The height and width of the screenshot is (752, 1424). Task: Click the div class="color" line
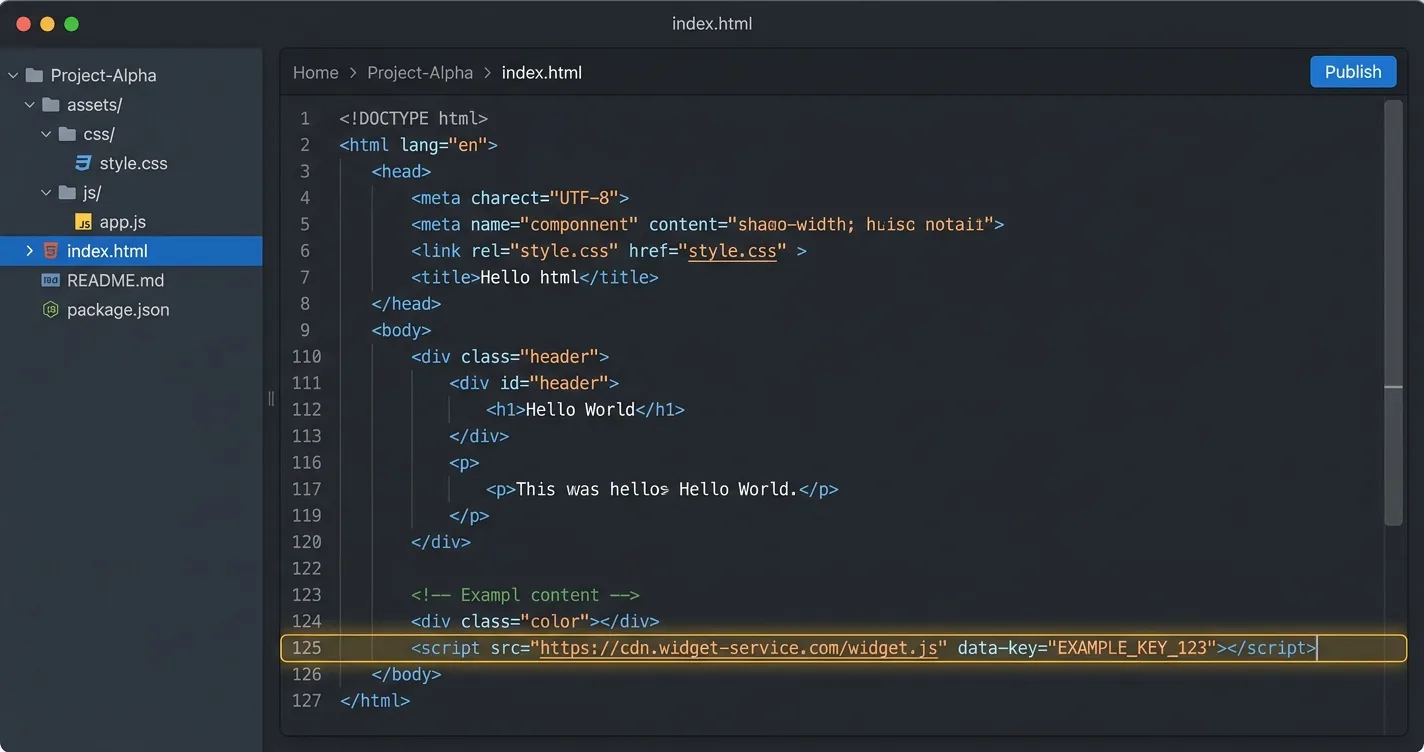point(535,622)
